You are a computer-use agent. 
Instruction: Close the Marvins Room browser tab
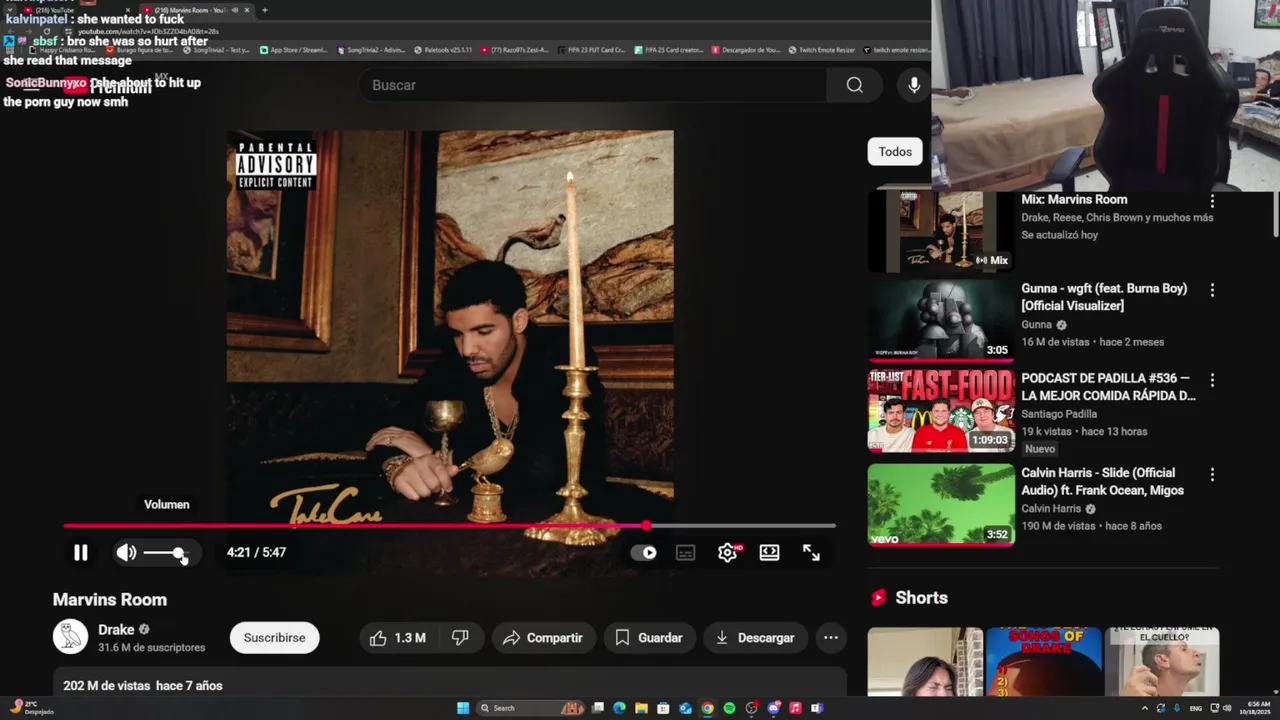[247, 10]
